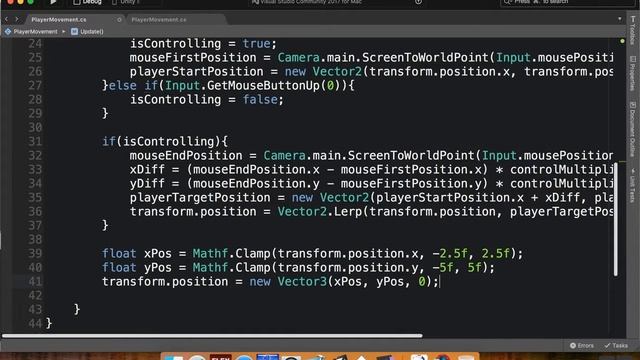640x360 pixels.
Task: Click '-5f' on line 40
Action: (442, 268)
